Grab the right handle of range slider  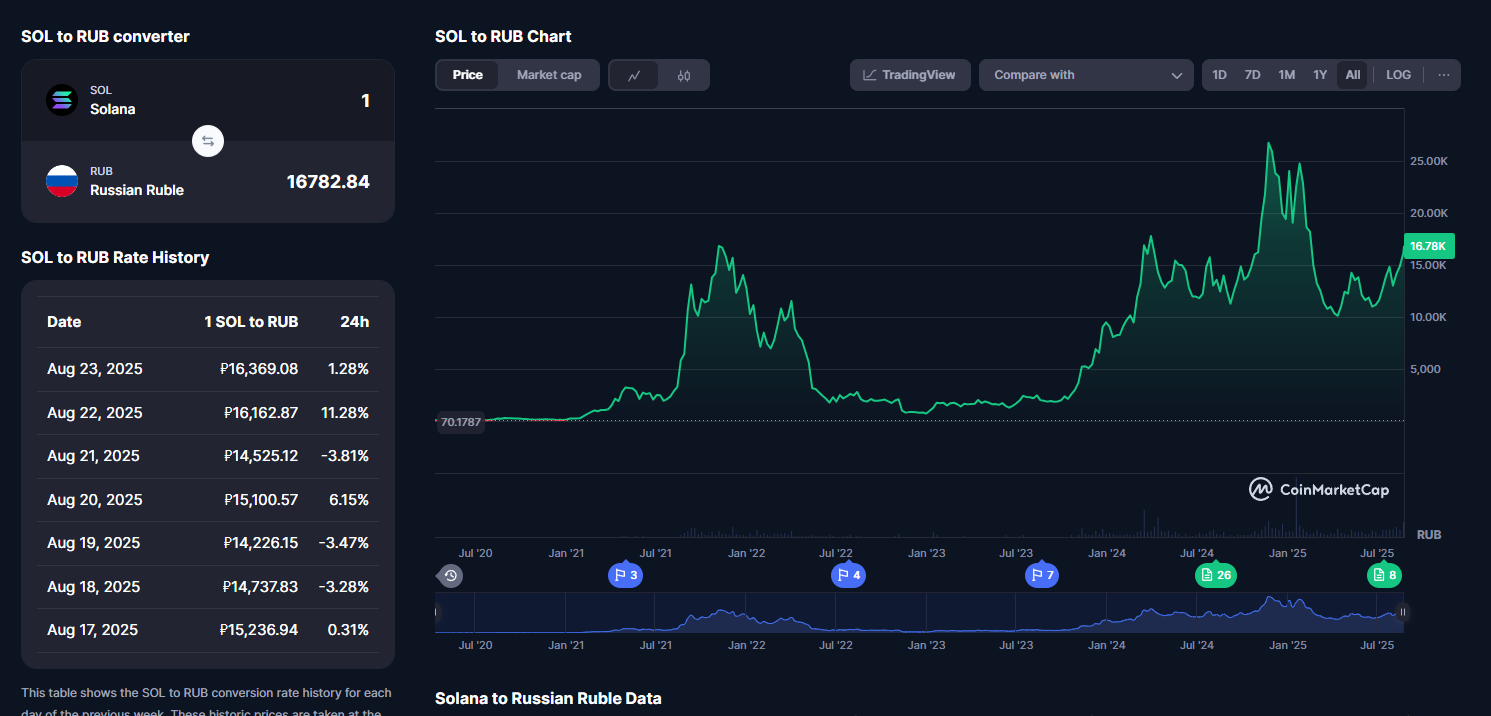pos(1402,612)
